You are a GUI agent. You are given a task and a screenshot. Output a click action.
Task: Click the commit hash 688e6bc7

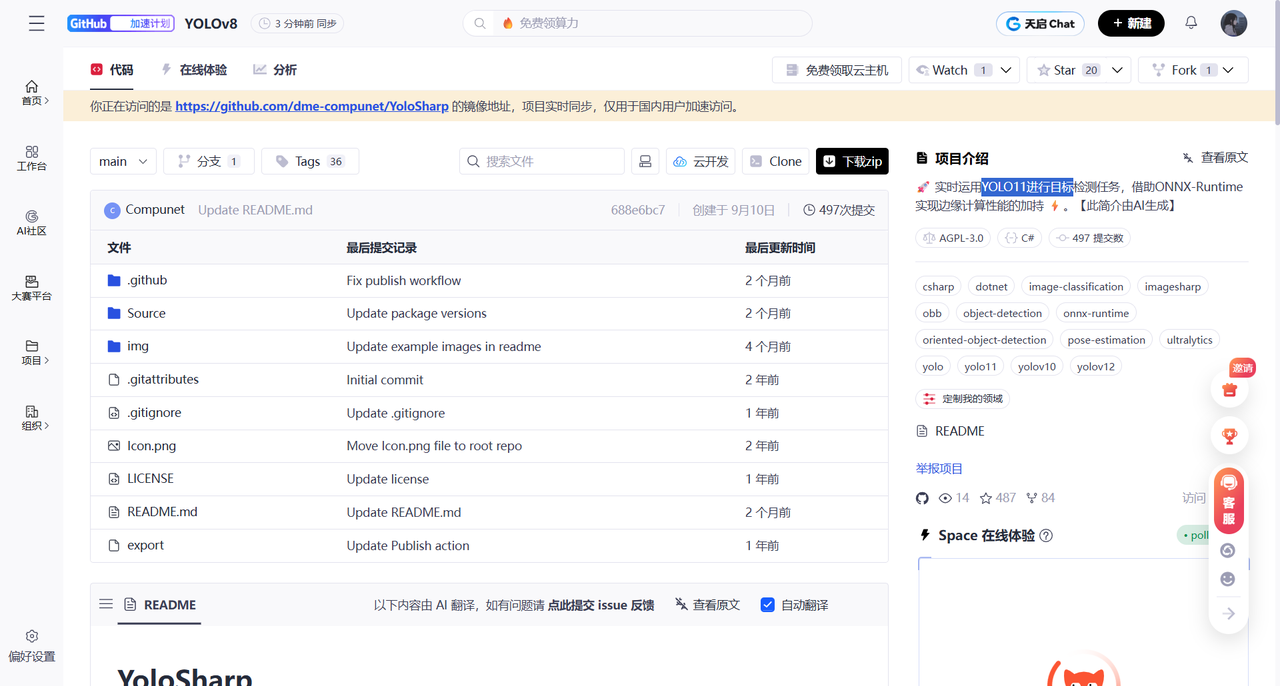(638, 210)
